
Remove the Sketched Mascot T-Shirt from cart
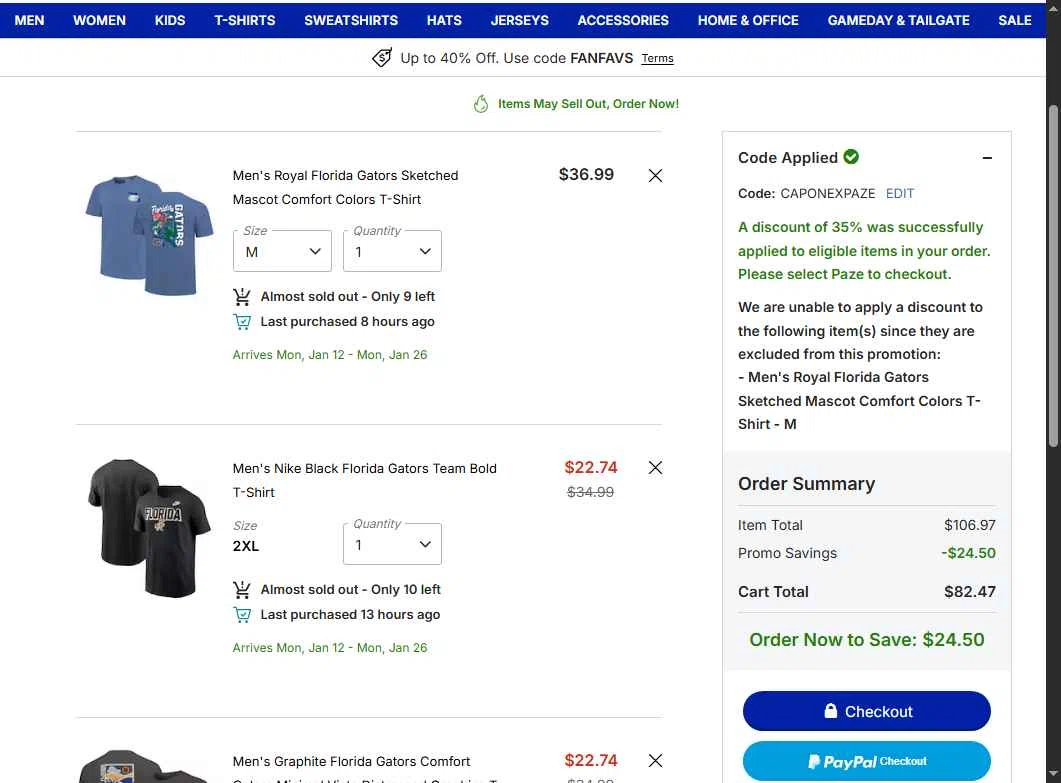click(x=655, y=176)
